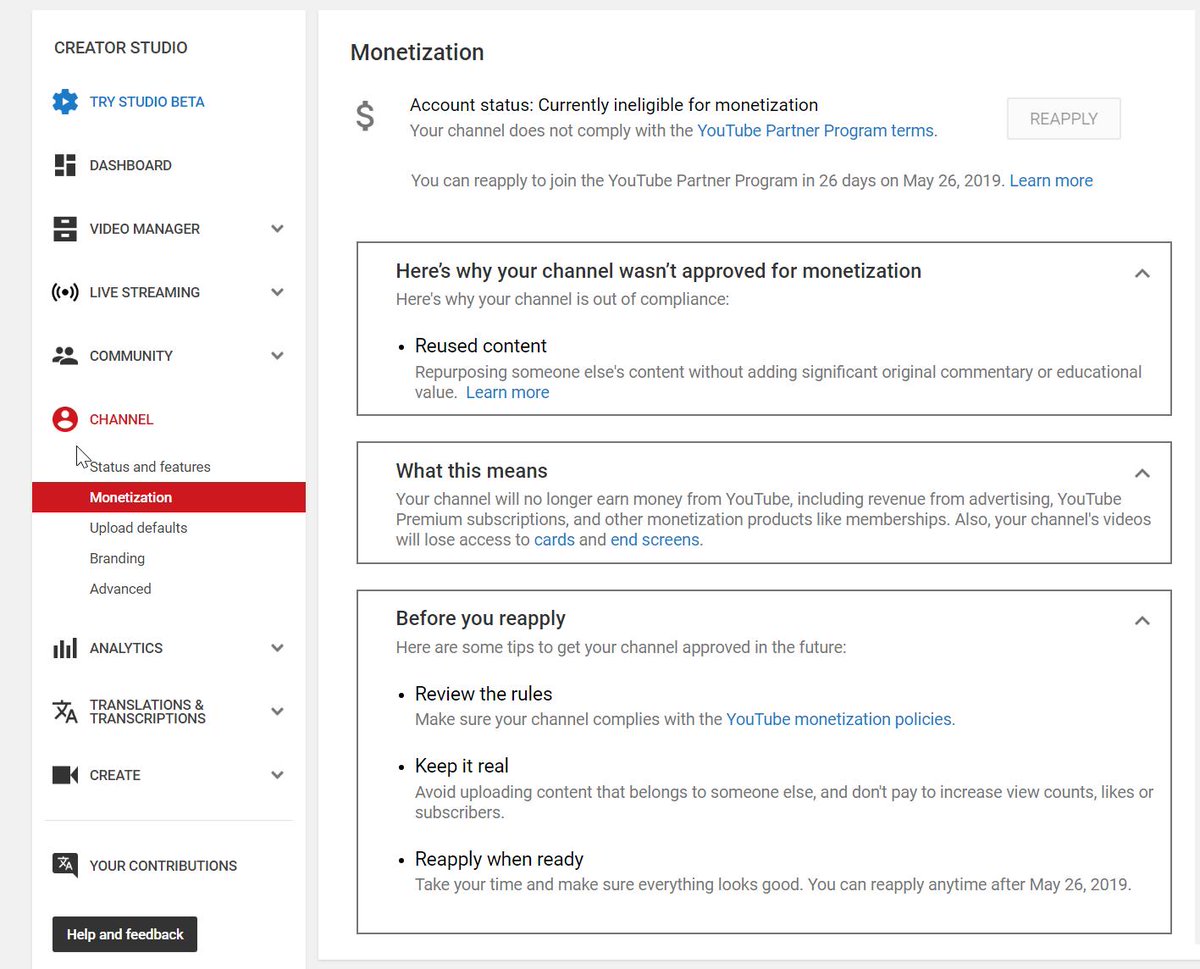Open the Video Manager section
The image size is (1200, 969).
click(x=145, y=229)
